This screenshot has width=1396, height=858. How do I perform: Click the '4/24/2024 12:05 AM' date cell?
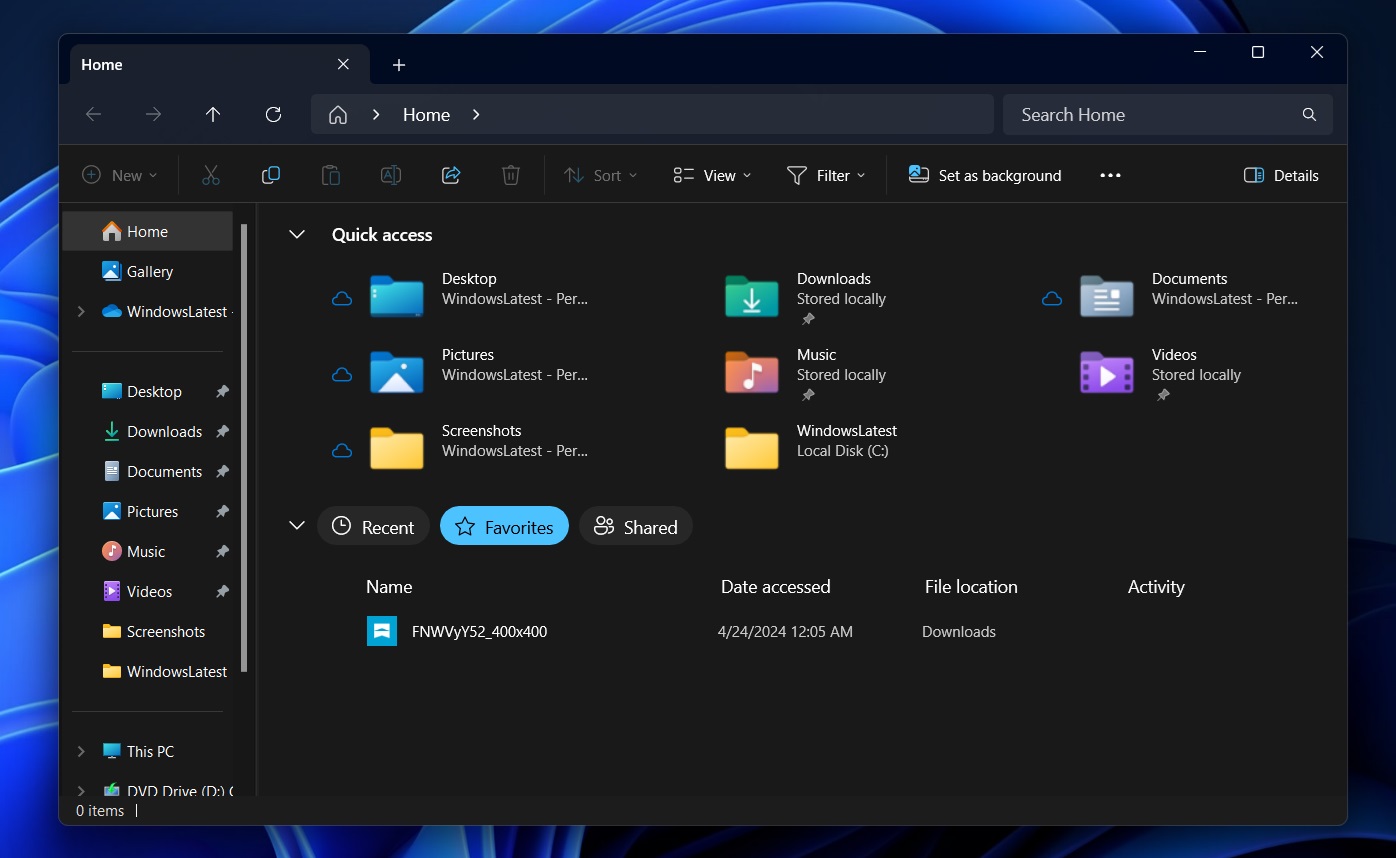coord(785,632)
